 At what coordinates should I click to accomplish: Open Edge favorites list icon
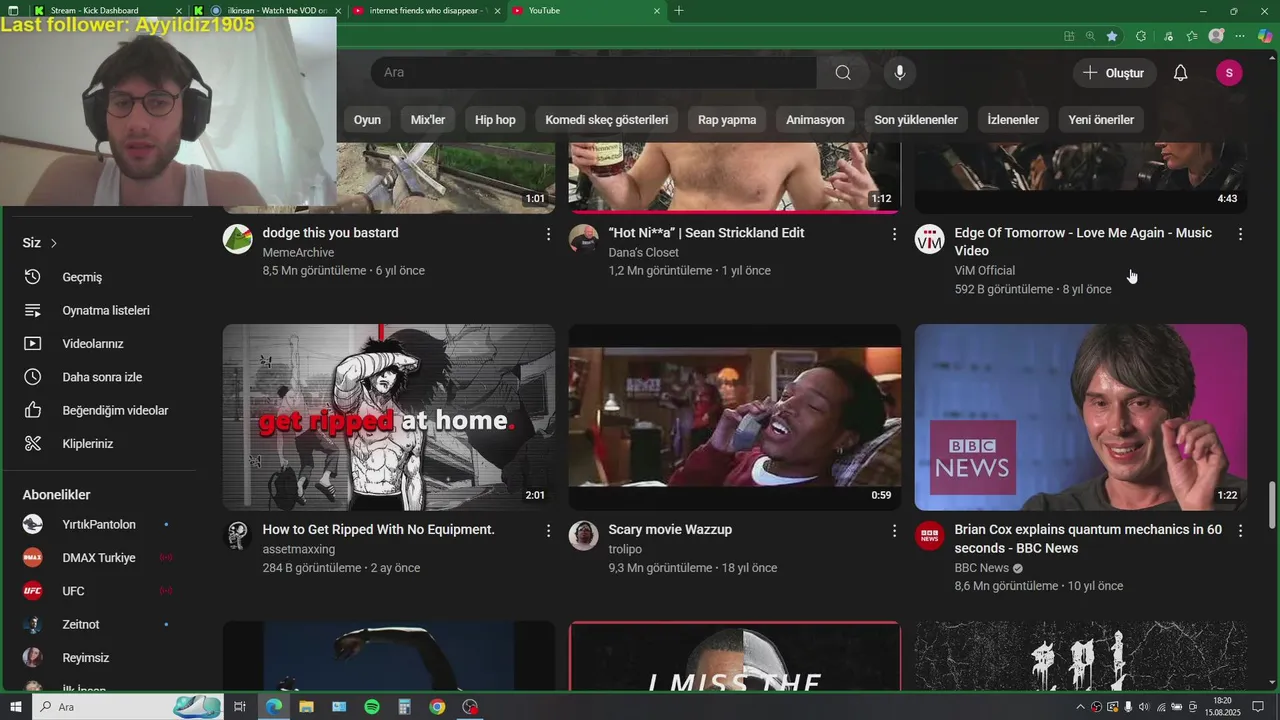pos(1192,36)
